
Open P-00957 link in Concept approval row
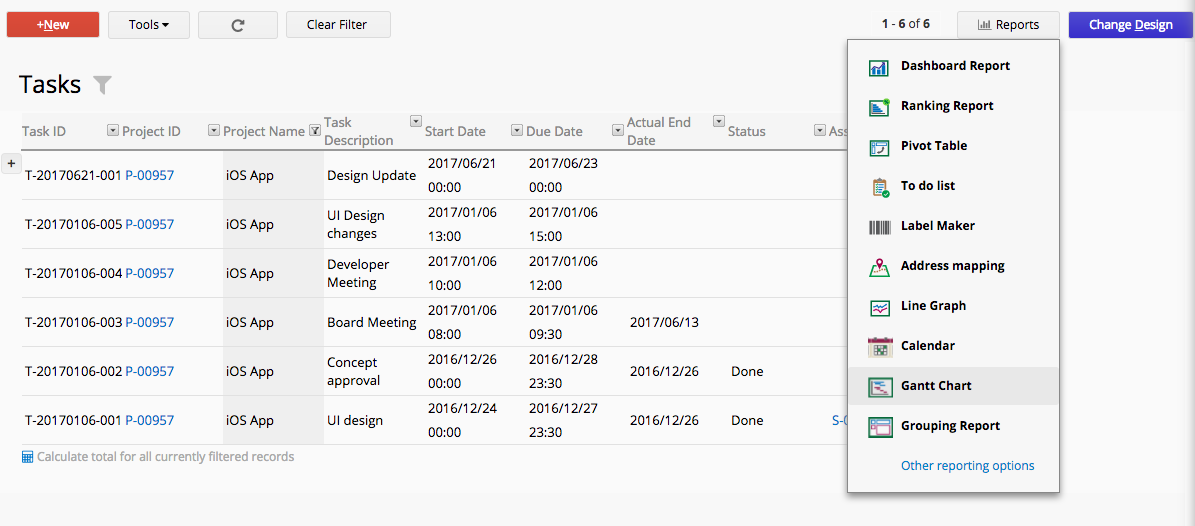click(149, 371)
